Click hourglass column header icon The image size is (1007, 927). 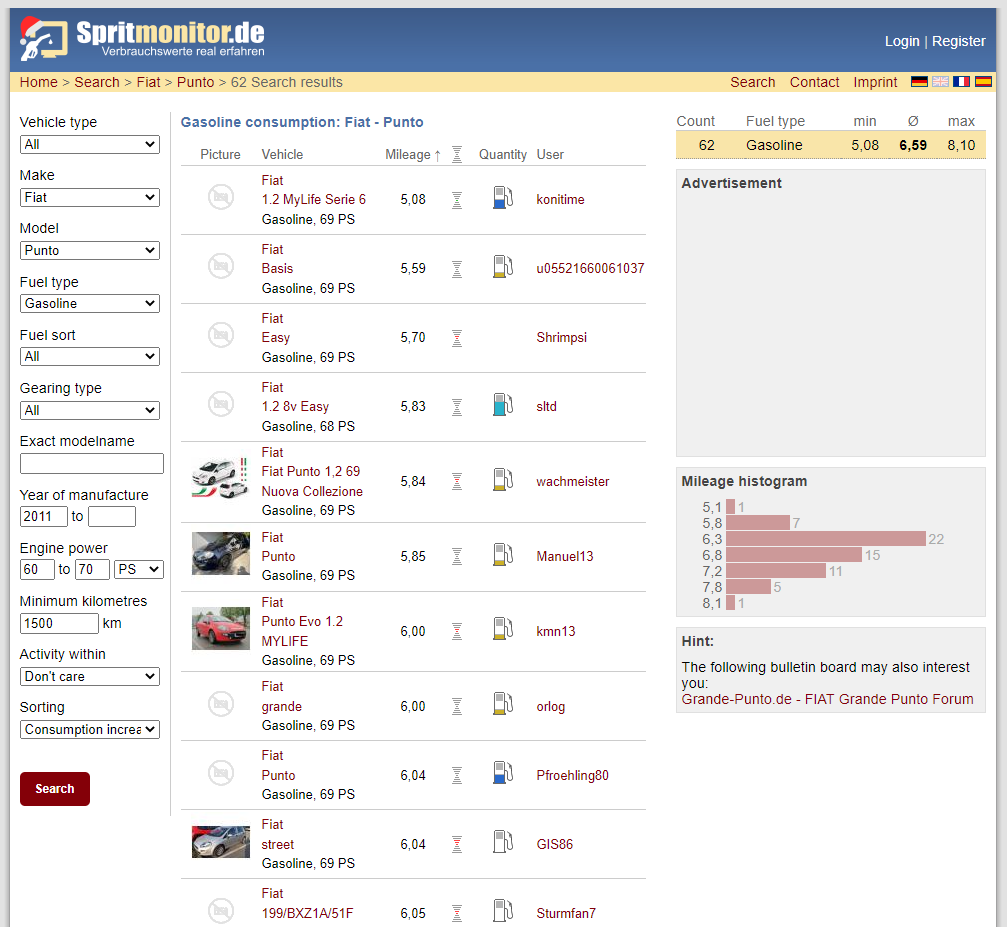click(457, 154)
